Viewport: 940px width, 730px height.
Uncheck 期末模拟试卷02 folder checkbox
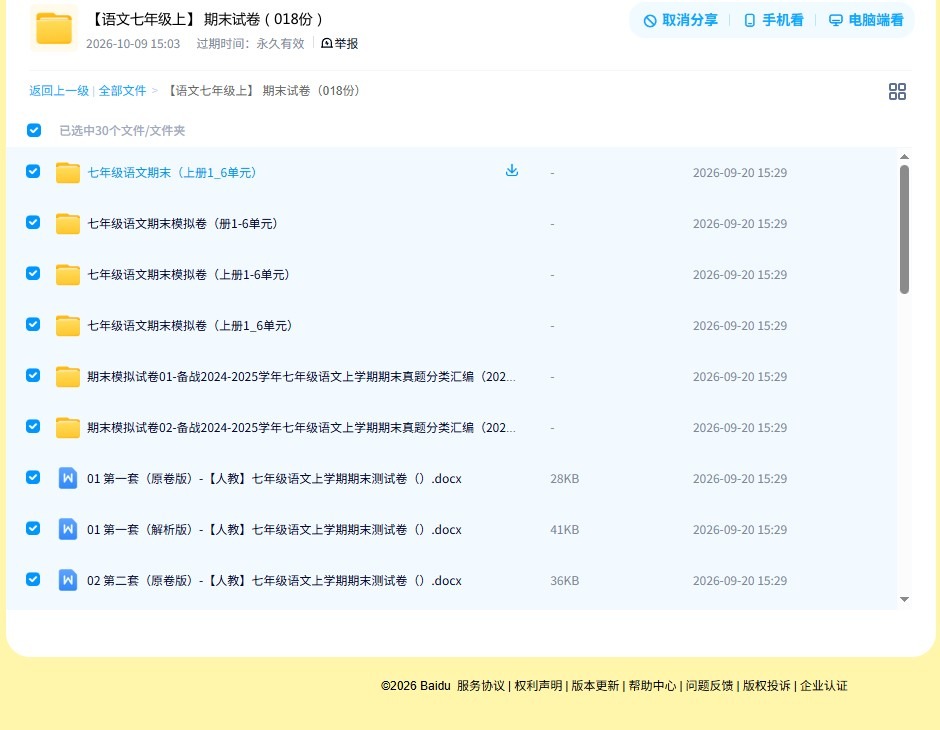[33, 426]
